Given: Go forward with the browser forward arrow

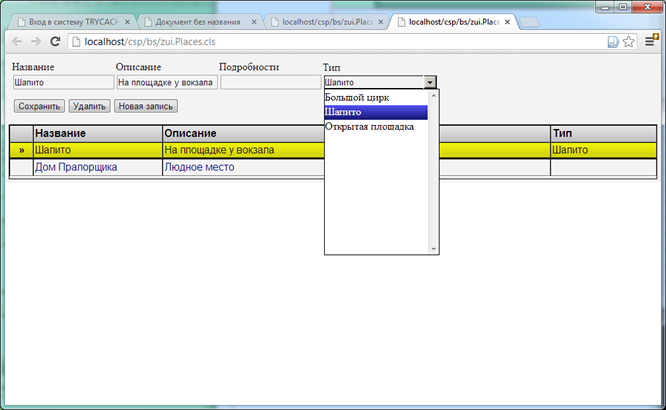Looking at the screenshot, I should tap(36, 41).
